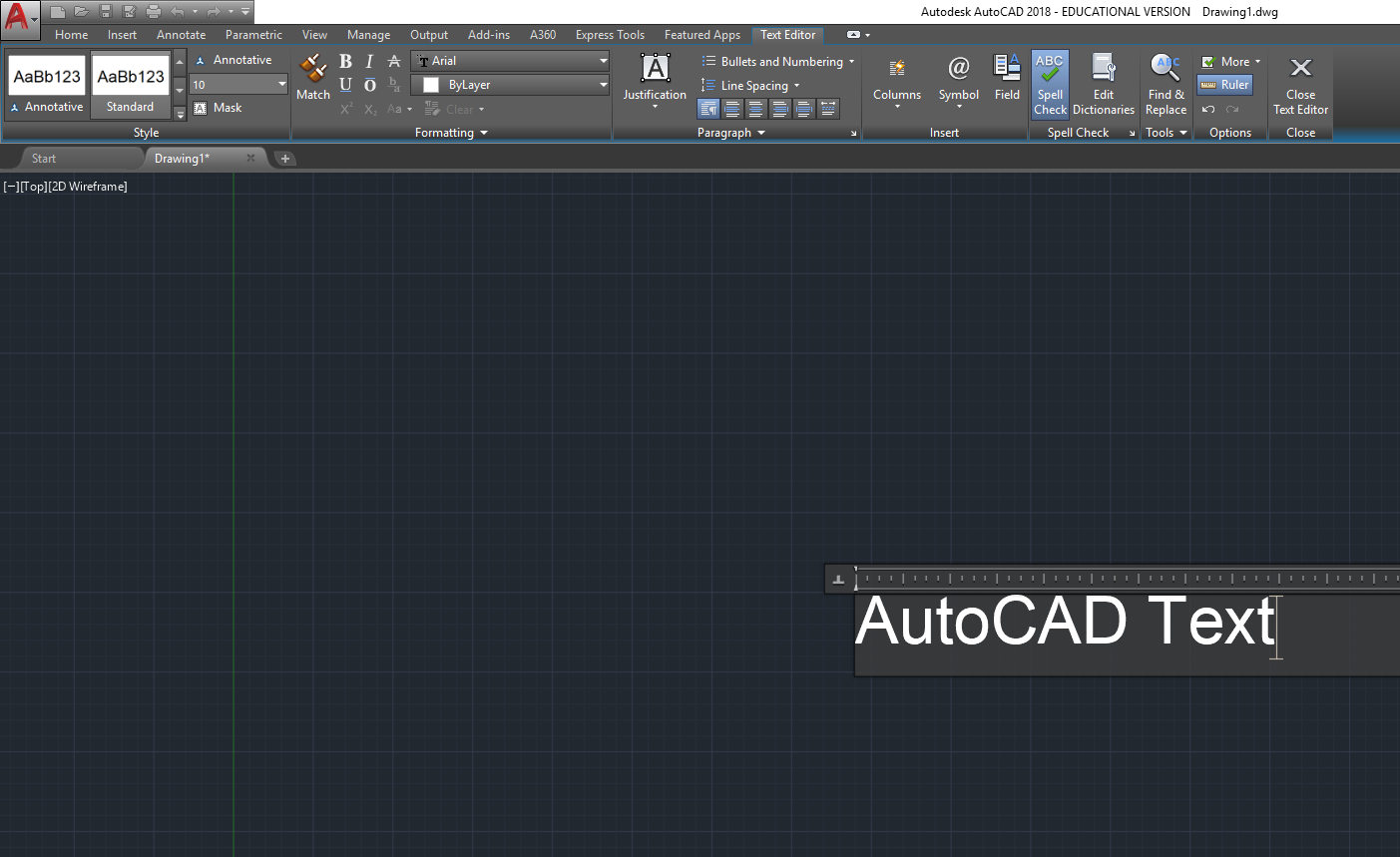
Task: Switch to the View ribbon tab
Action: (314, 35)
